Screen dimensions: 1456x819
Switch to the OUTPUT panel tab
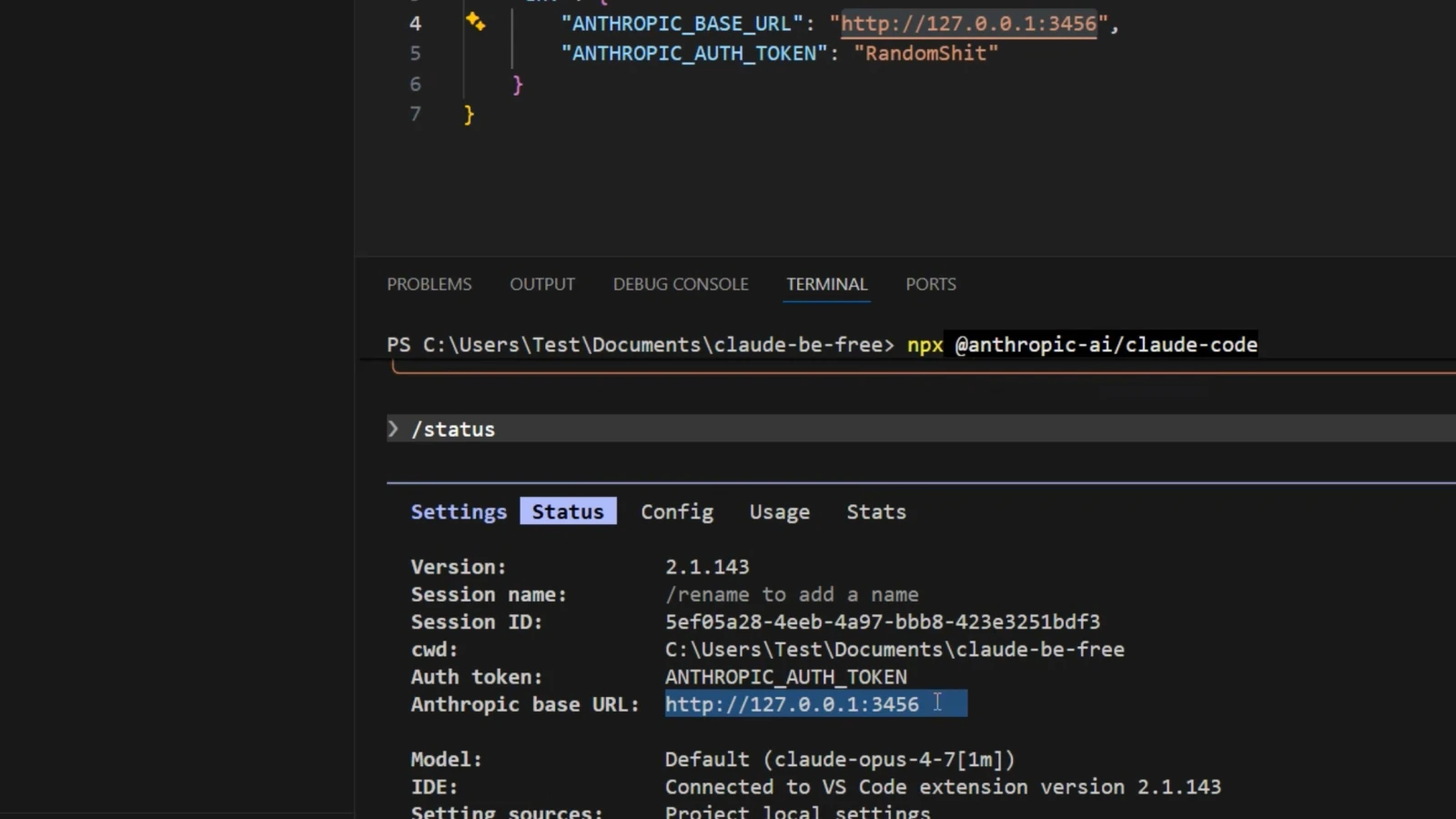(x=542, y=284)
